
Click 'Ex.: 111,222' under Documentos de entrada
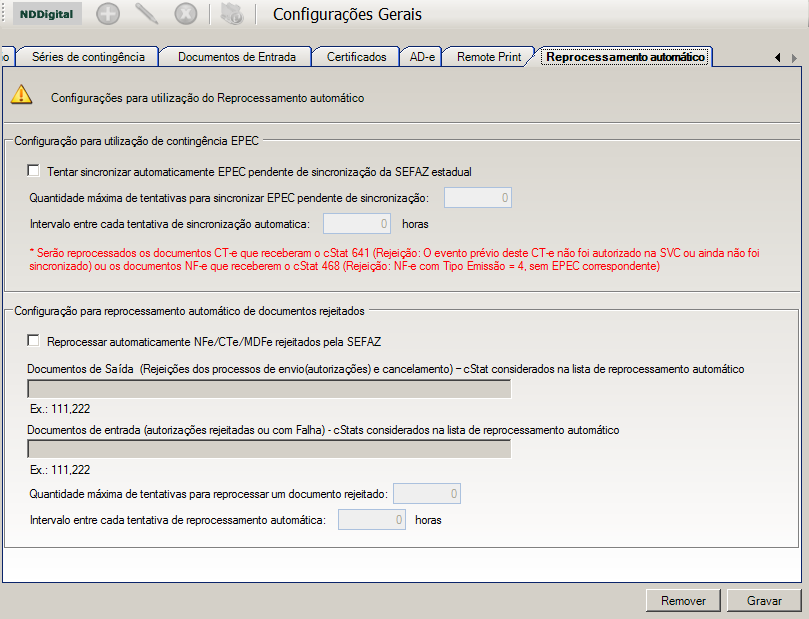(60, 470)
